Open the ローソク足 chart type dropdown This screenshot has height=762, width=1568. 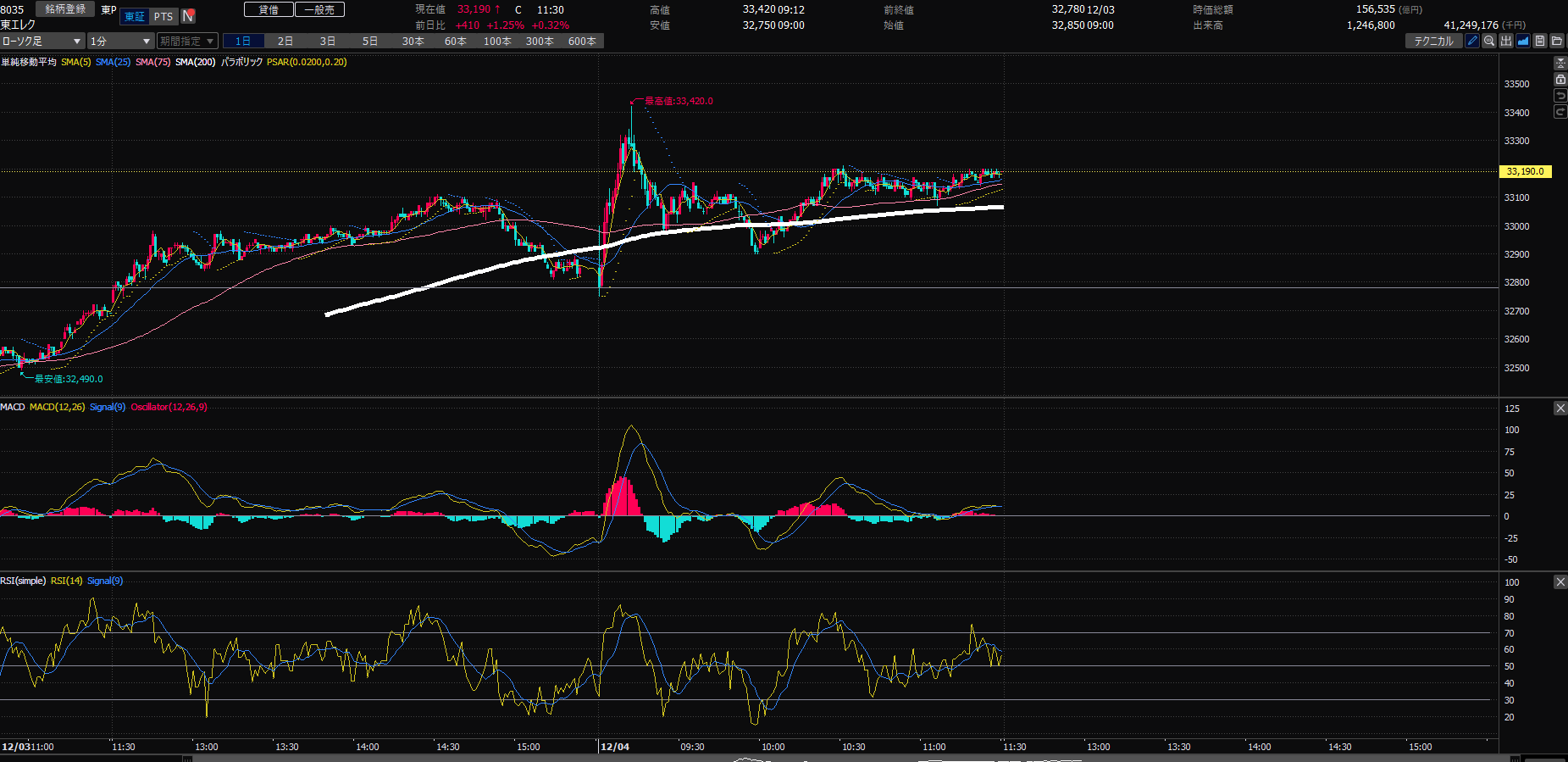(x=42, y=41)
